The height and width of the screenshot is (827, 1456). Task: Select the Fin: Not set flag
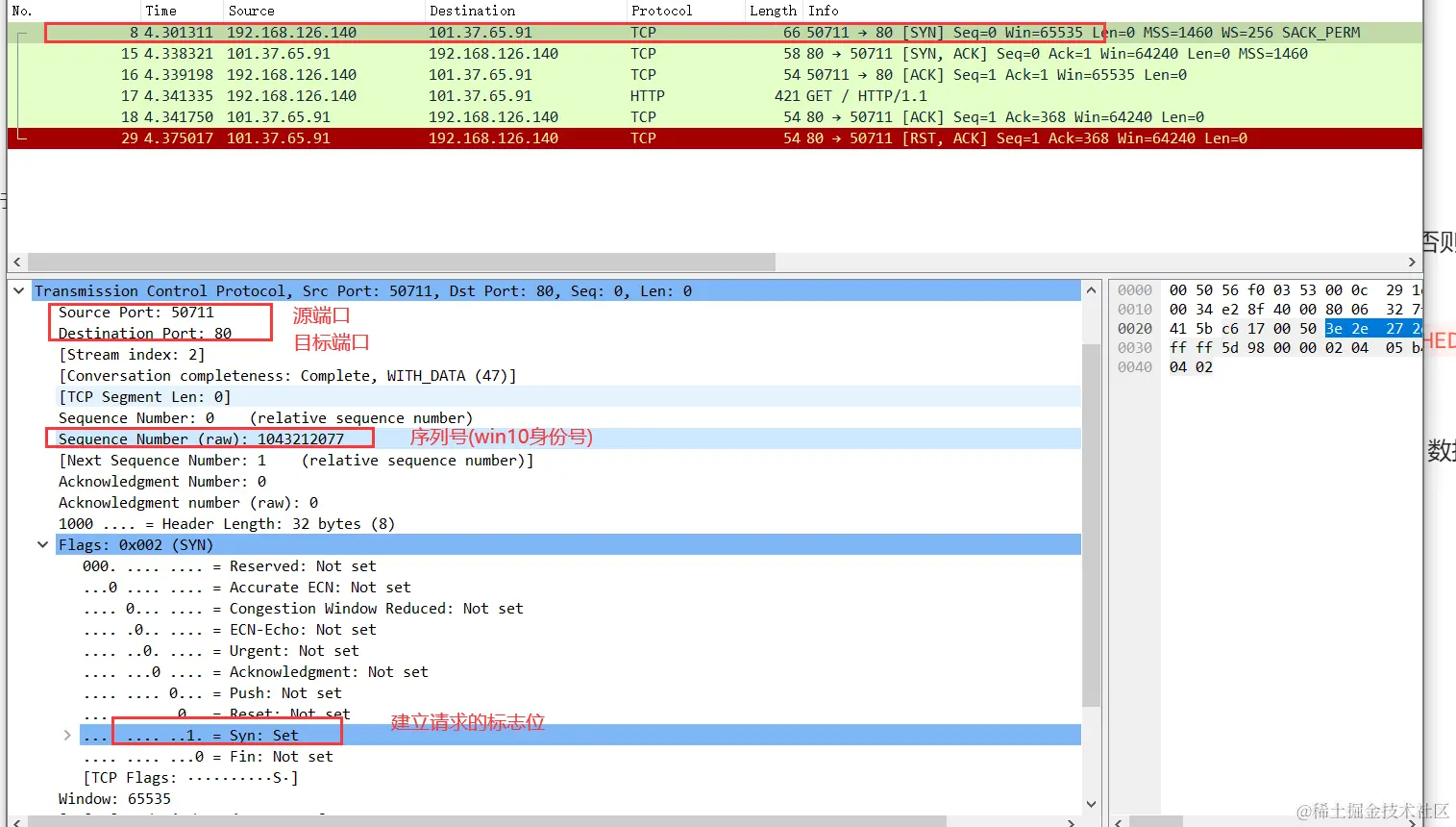click(x=209, y=756)
